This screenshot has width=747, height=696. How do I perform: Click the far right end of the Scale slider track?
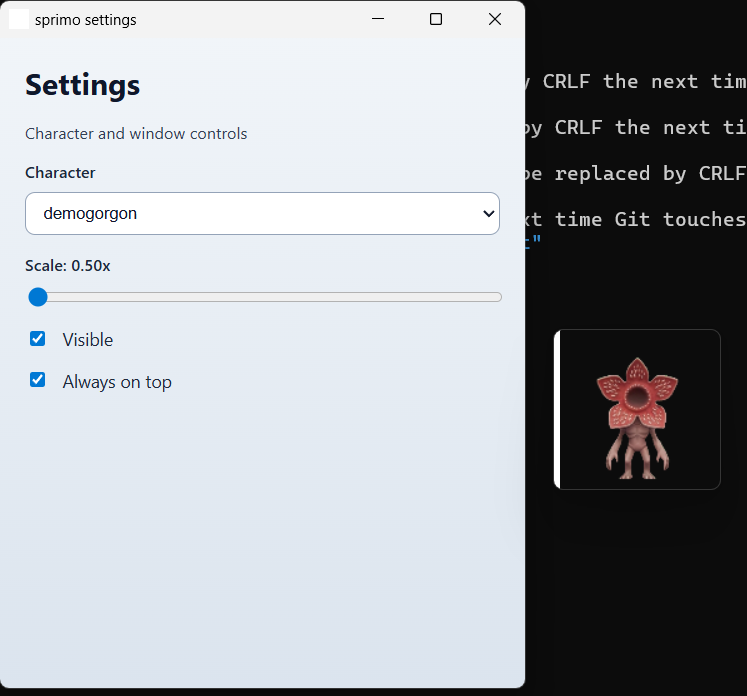tap(499, 297)
